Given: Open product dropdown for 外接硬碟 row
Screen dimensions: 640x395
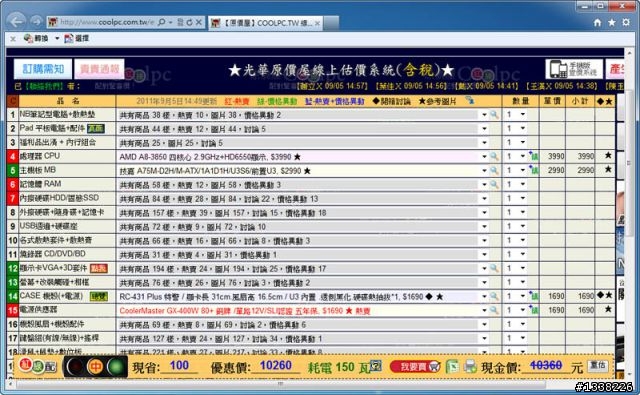Looking at the screenshot, I should [x=484, y=212].
